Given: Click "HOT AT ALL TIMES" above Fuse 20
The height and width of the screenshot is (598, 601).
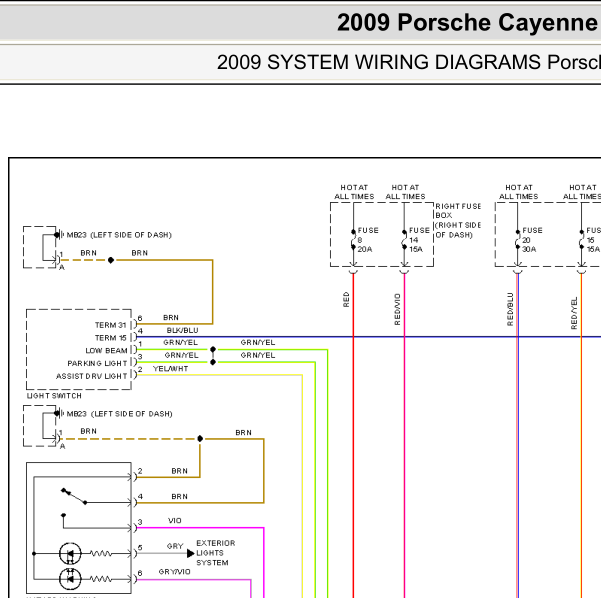Looking at the screenshot, I should point(519,192).
